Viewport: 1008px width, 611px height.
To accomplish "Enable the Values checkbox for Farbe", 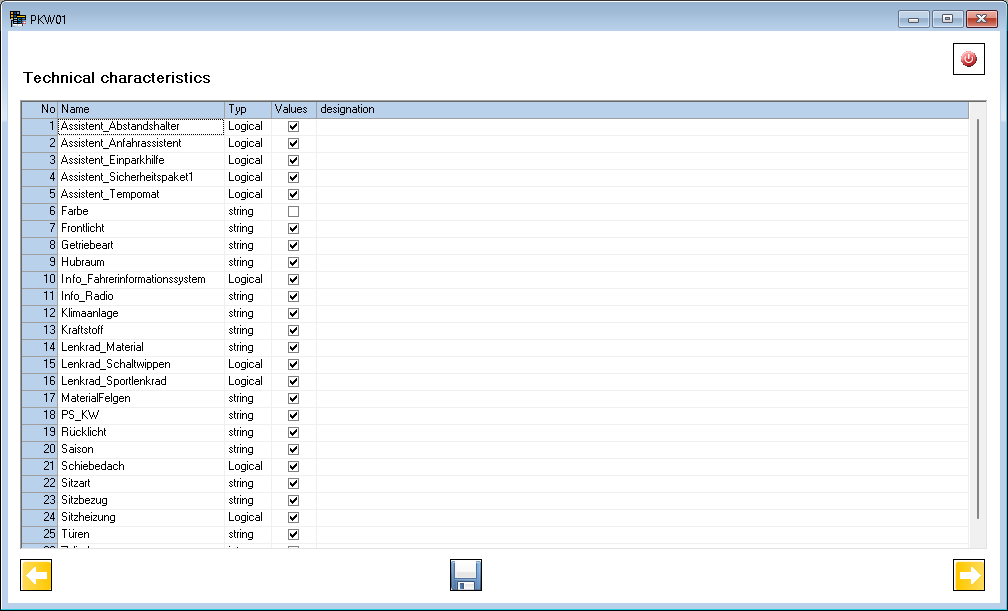I will [291, 211].
